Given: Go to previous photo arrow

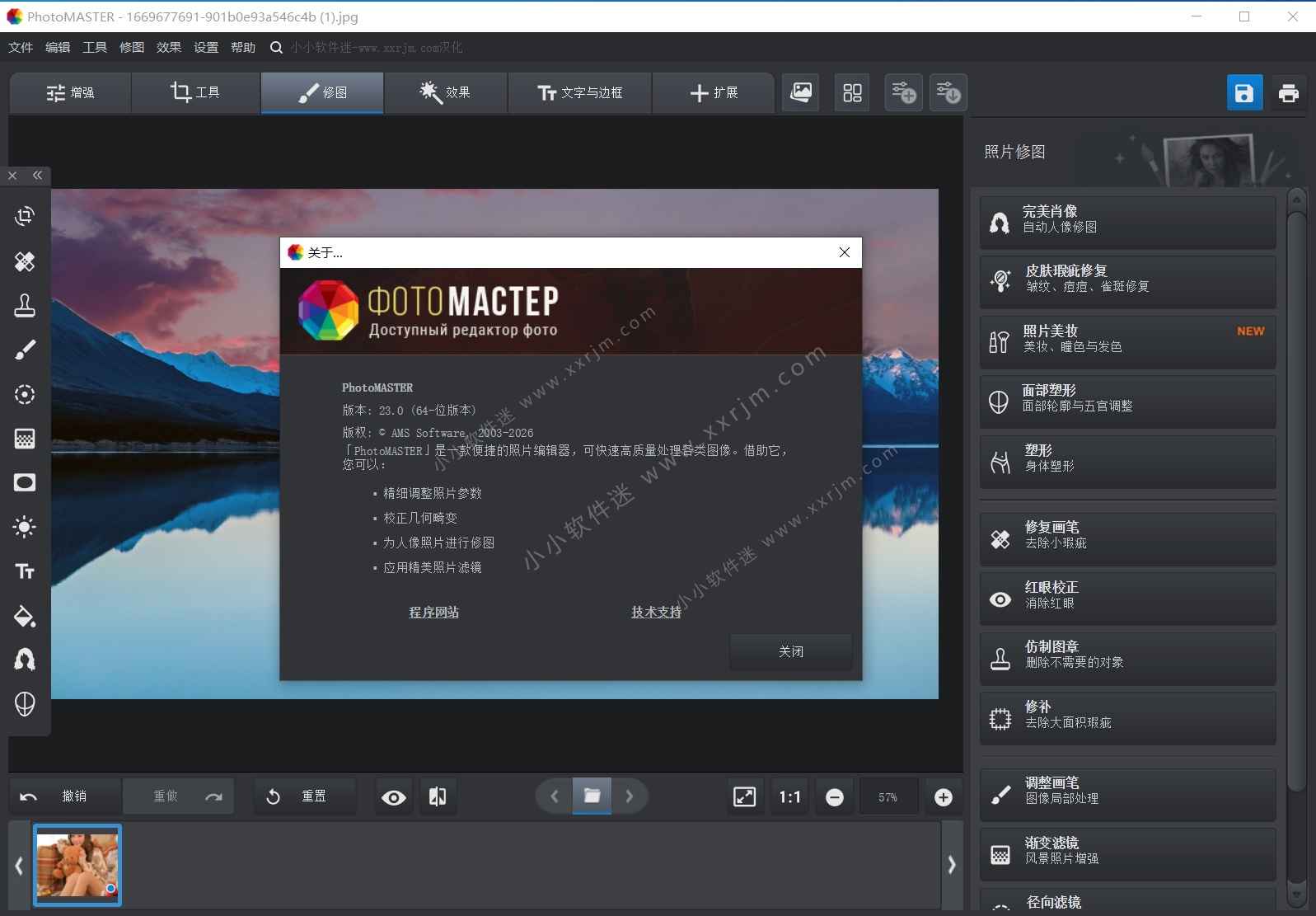Looking at the screenshot, I should pos(555,796).
